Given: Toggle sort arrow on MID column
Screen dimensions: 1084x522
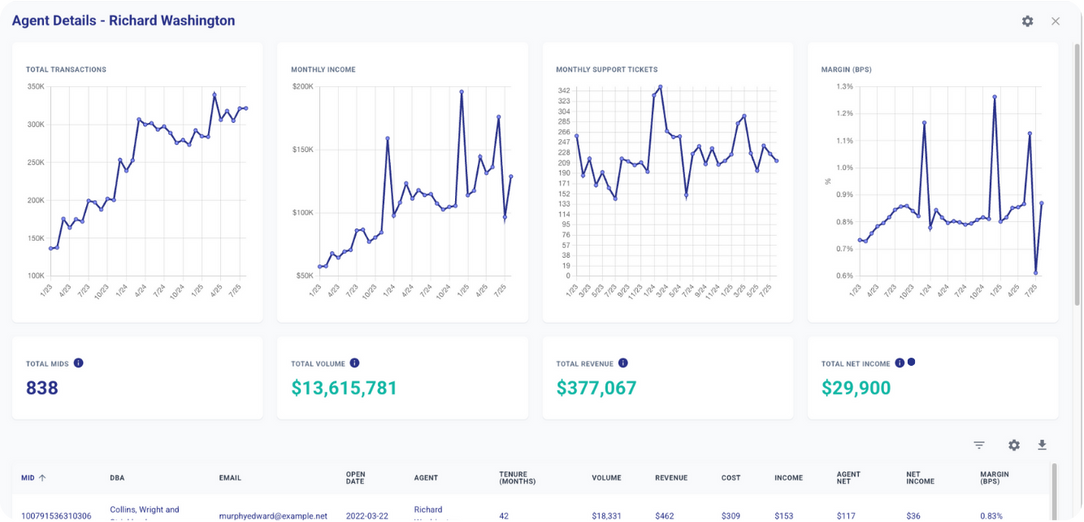Looking at the screenshot, I should pyautogui.click(x=43, y=478).
